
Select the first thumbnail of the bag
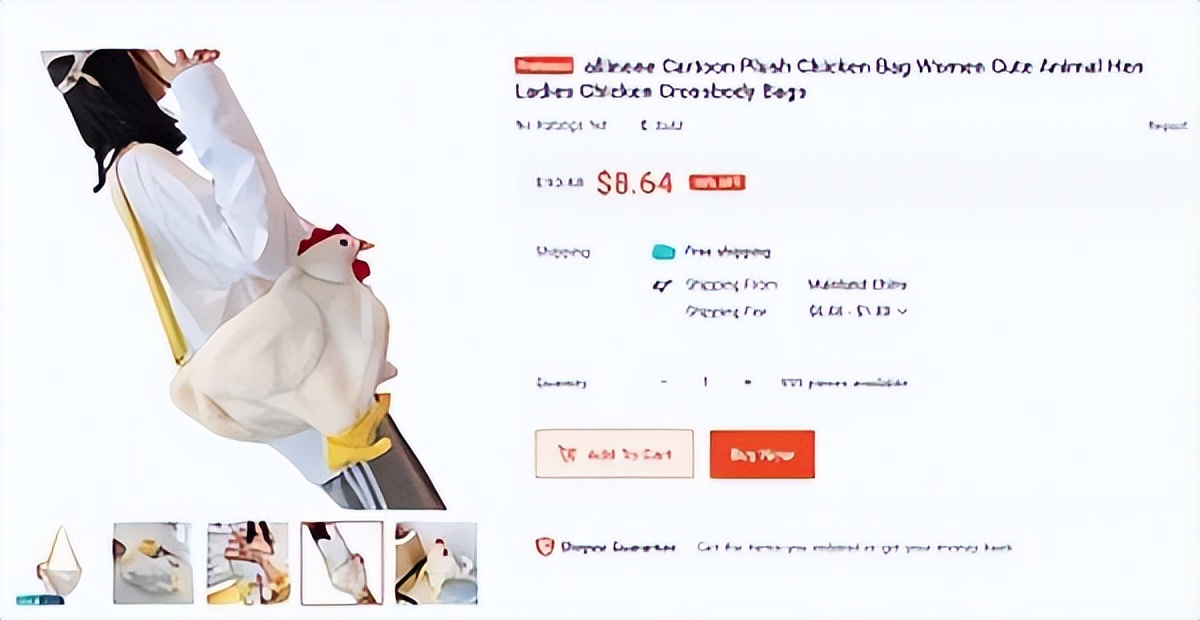tap(59, 563)
